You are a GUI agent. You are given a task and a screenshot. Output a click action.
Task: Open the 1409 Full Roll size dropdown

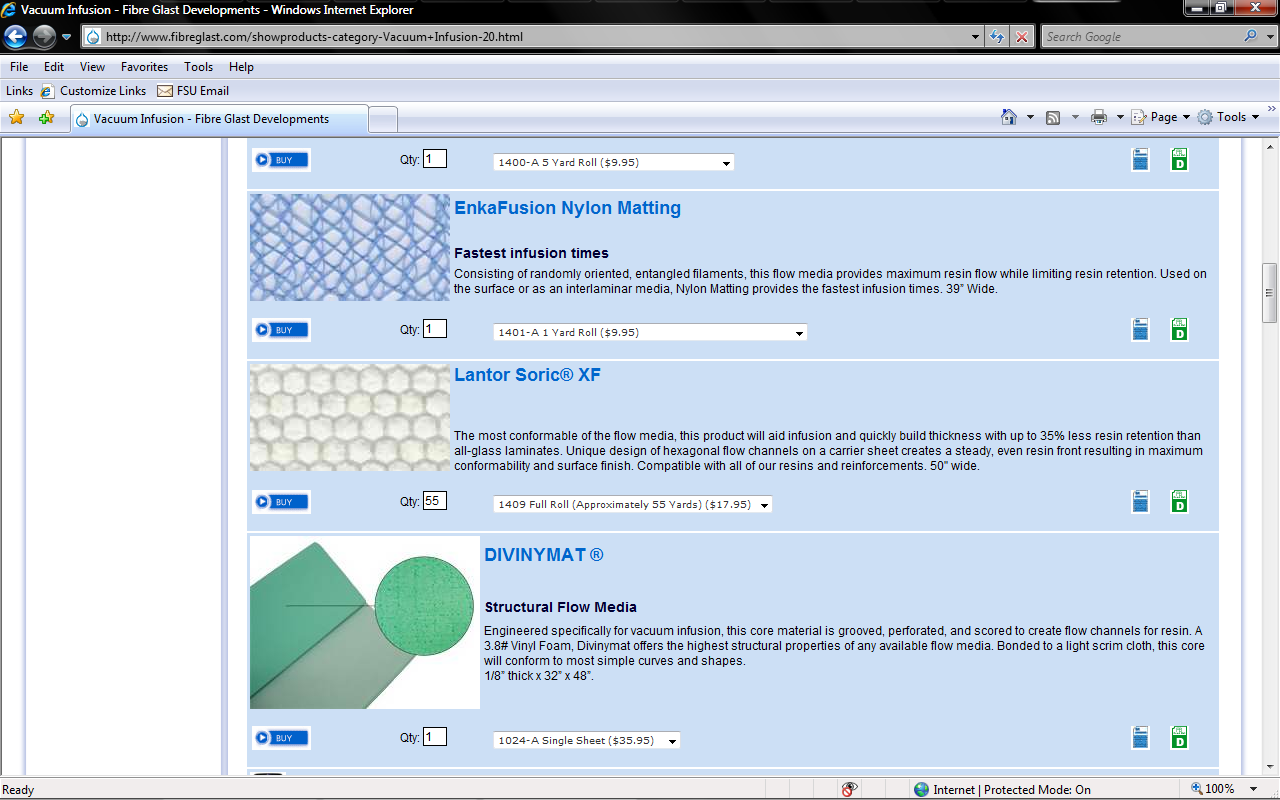633,504
